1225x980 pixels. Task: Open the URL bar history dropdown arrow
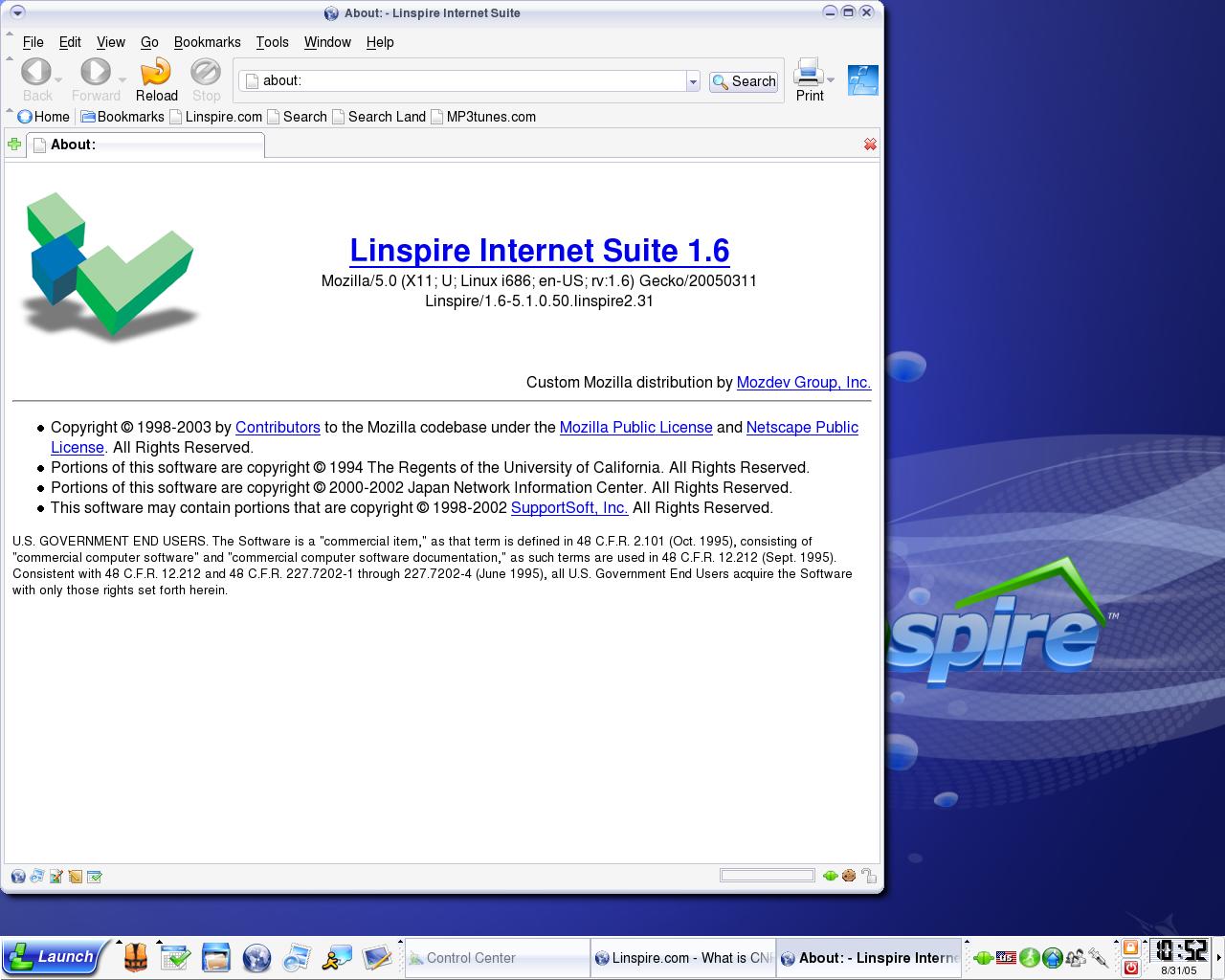coord(693,82)
